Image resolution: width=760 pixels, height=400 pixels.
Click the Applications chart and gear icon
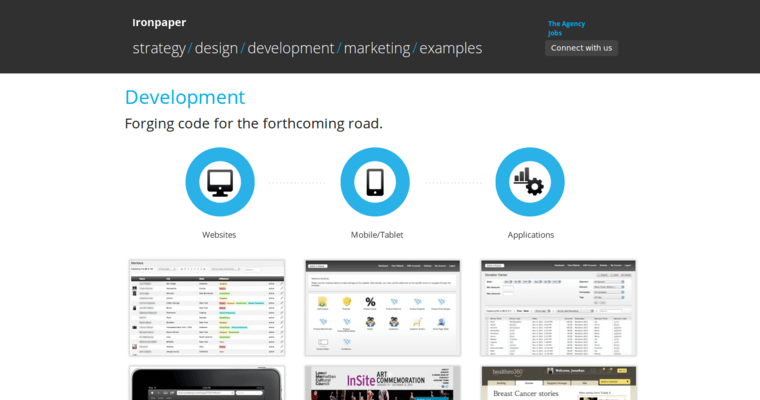click(x=530, y=182)
